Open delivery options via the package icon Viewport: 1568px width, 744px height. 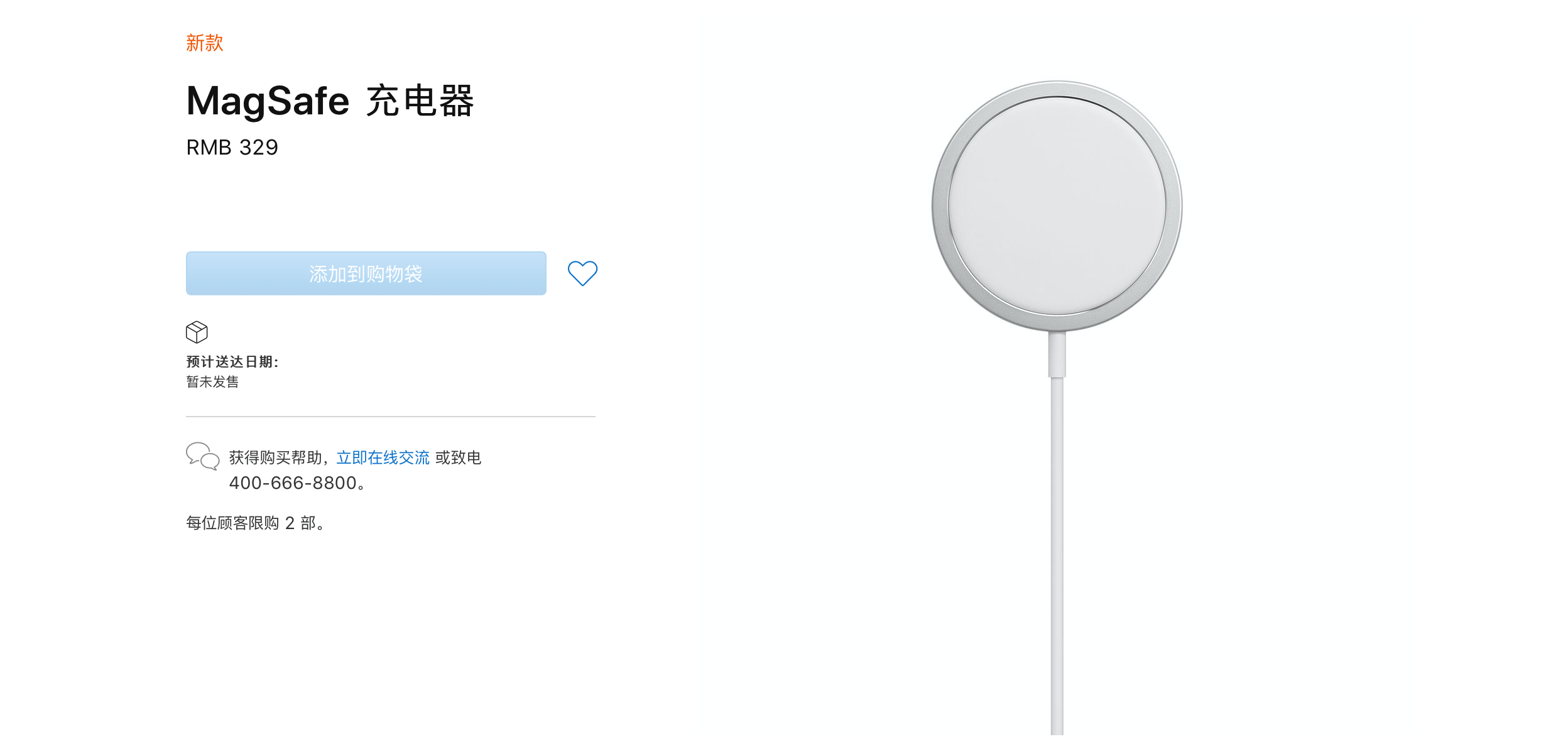point(197,332)
